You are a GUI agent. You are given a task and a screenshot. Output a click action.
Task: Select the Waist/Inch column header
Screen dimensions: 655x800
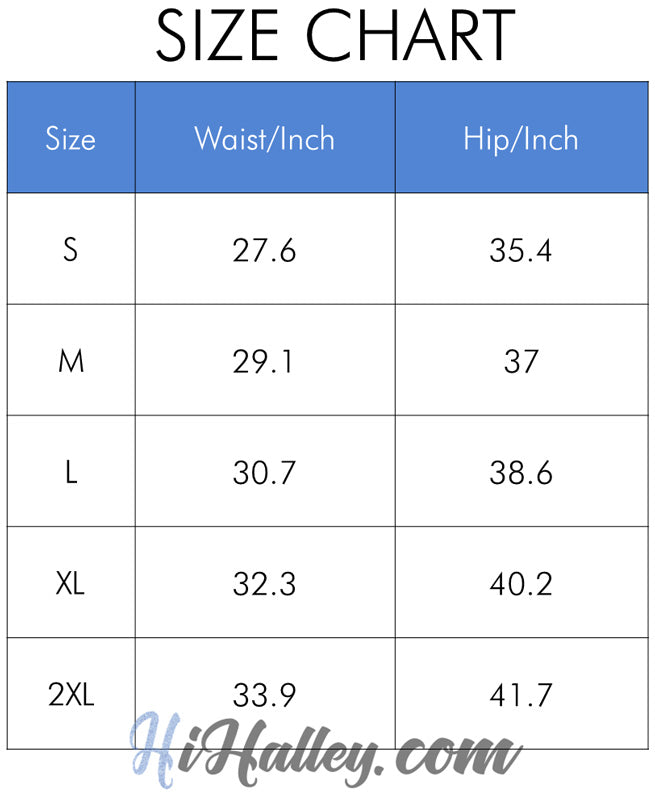[x=265, y=138]
